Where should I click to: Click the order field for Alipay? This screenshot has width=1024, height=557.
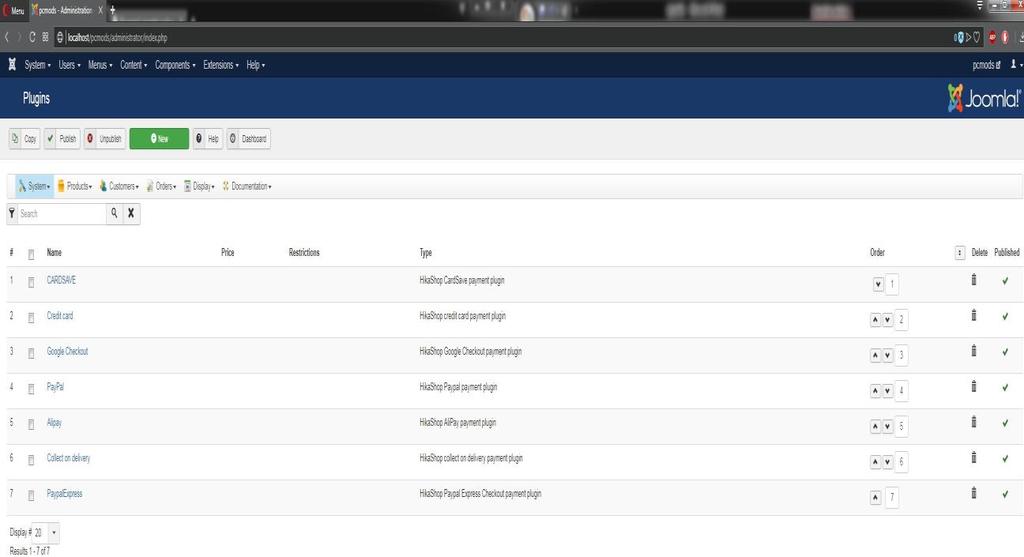pos(901,426)
